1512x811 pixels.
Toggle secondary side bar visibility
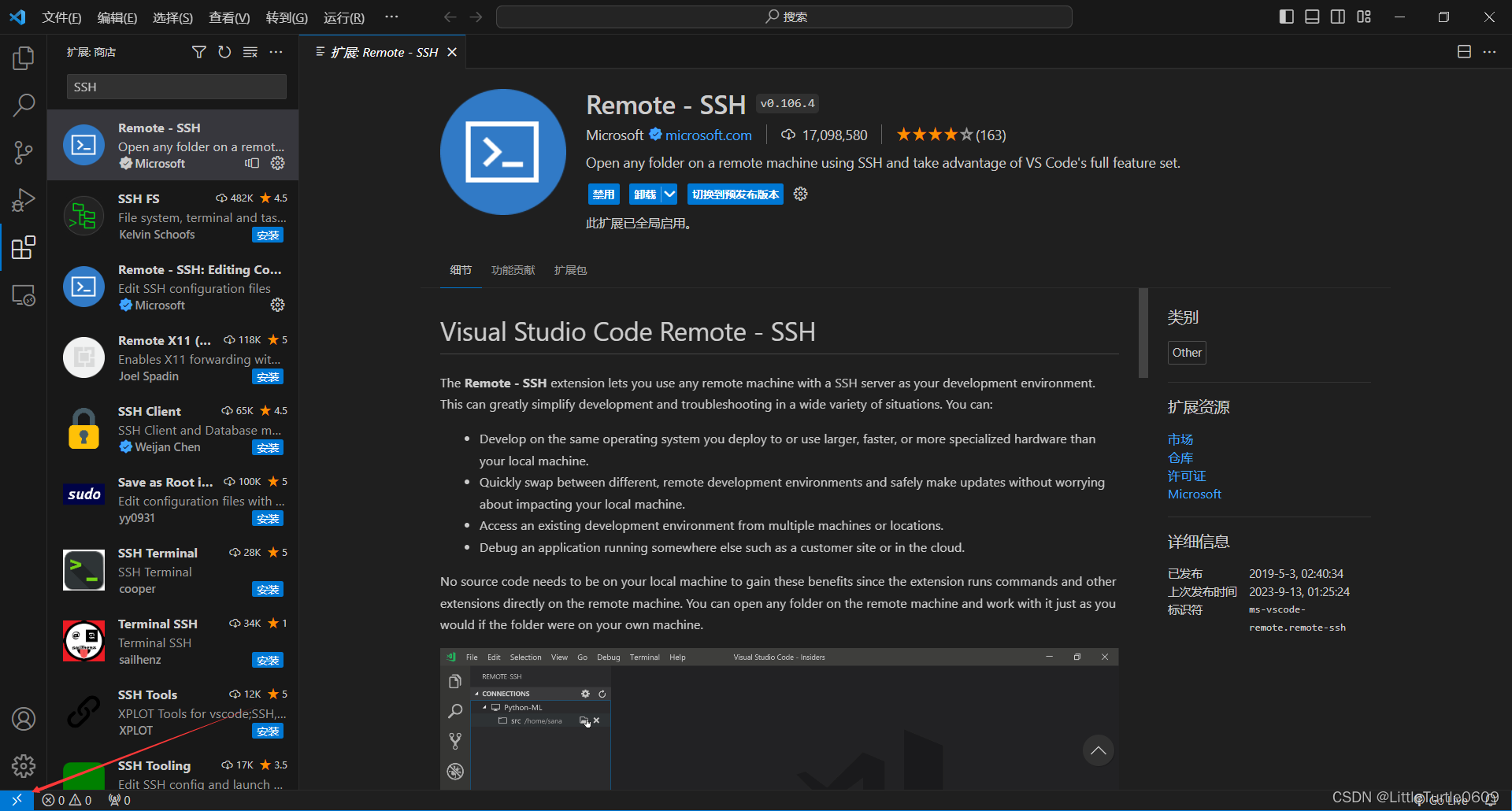coord(1338,17)
